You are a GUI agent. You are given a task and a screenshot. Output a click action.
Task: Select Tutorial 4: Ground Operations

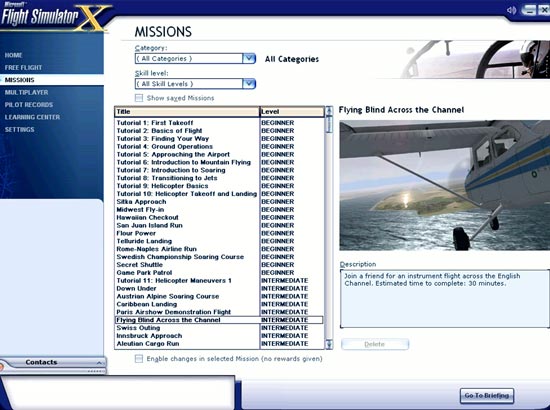(x=219, y=146)
